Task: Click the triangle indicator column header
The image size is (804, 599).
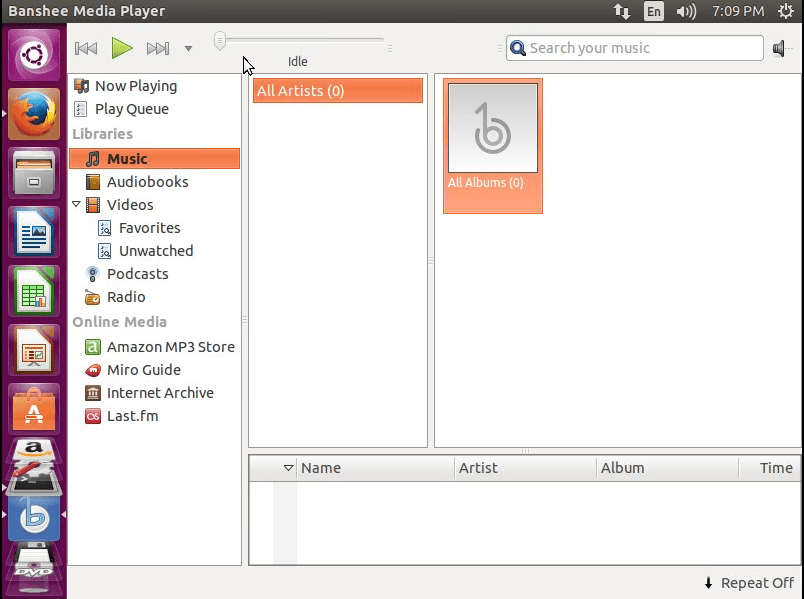Action: click(x=288, y=468)
